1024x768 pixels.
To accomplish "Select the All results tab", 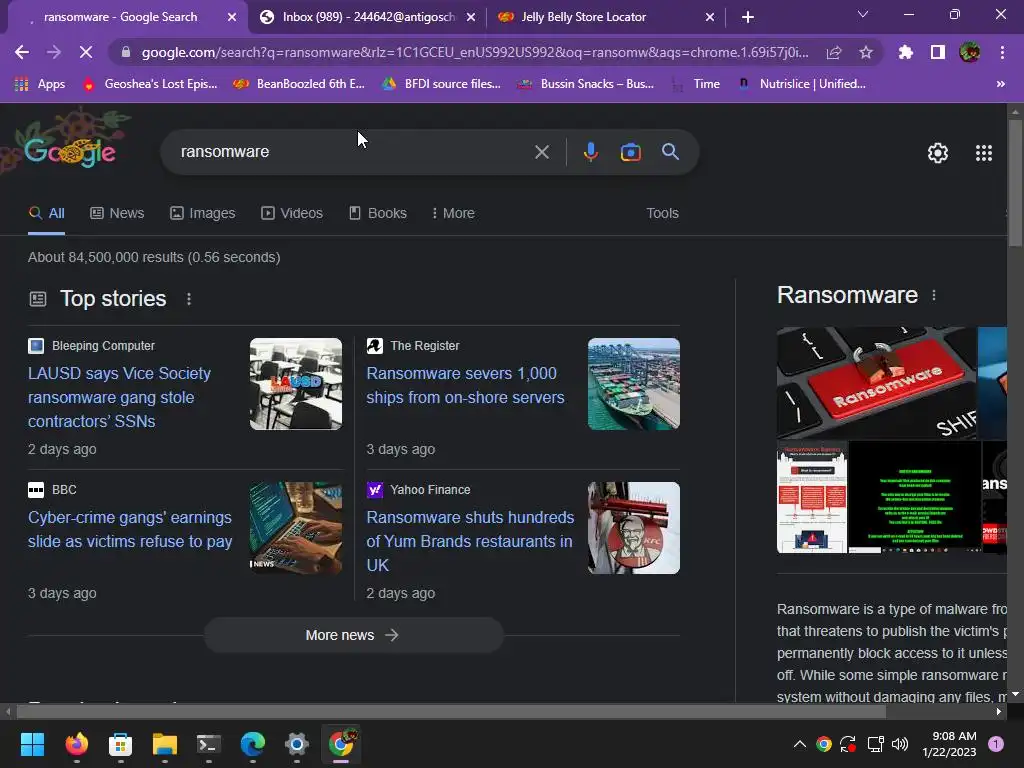I will tap(46, 214).
